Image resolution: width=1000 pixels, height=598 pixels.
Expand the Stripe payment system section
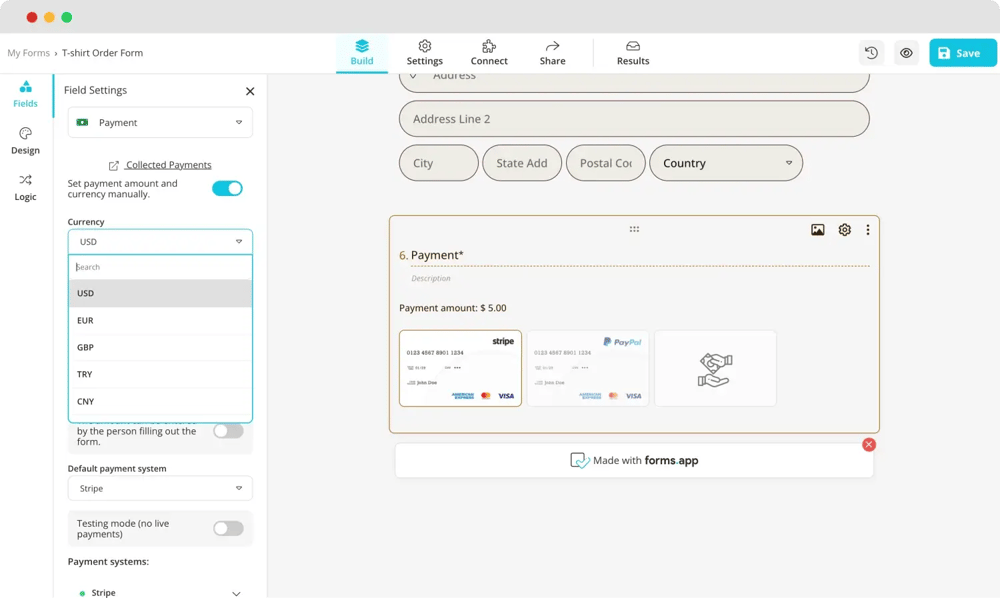pyautogui.click(x=236, y=591)
